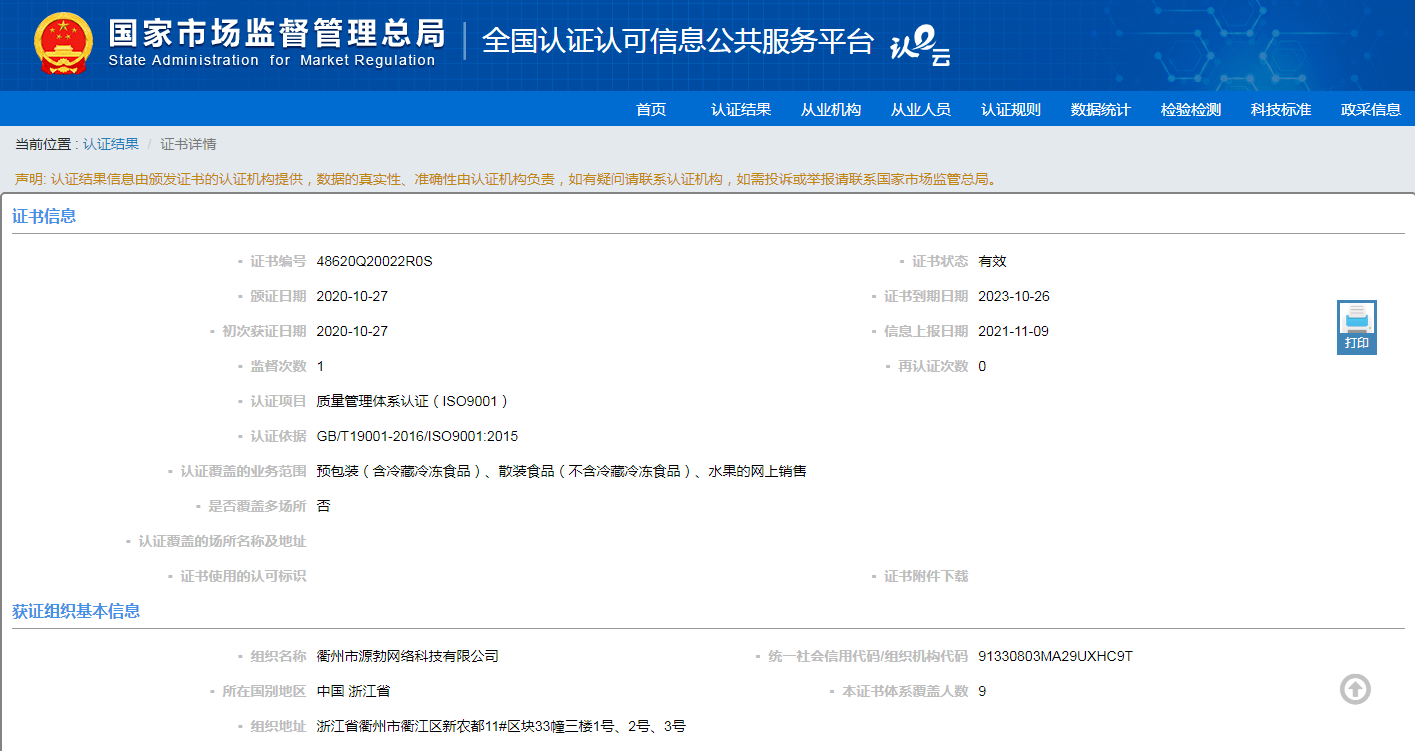Click the organization address text
Screen dimensions: 1415x751
[501, 726]
